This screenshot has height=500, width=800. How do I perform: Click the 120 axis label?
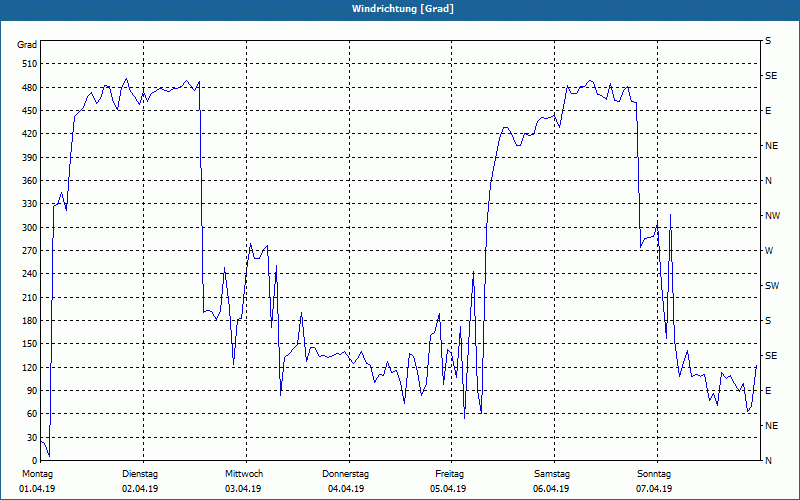tap(30, 367)
